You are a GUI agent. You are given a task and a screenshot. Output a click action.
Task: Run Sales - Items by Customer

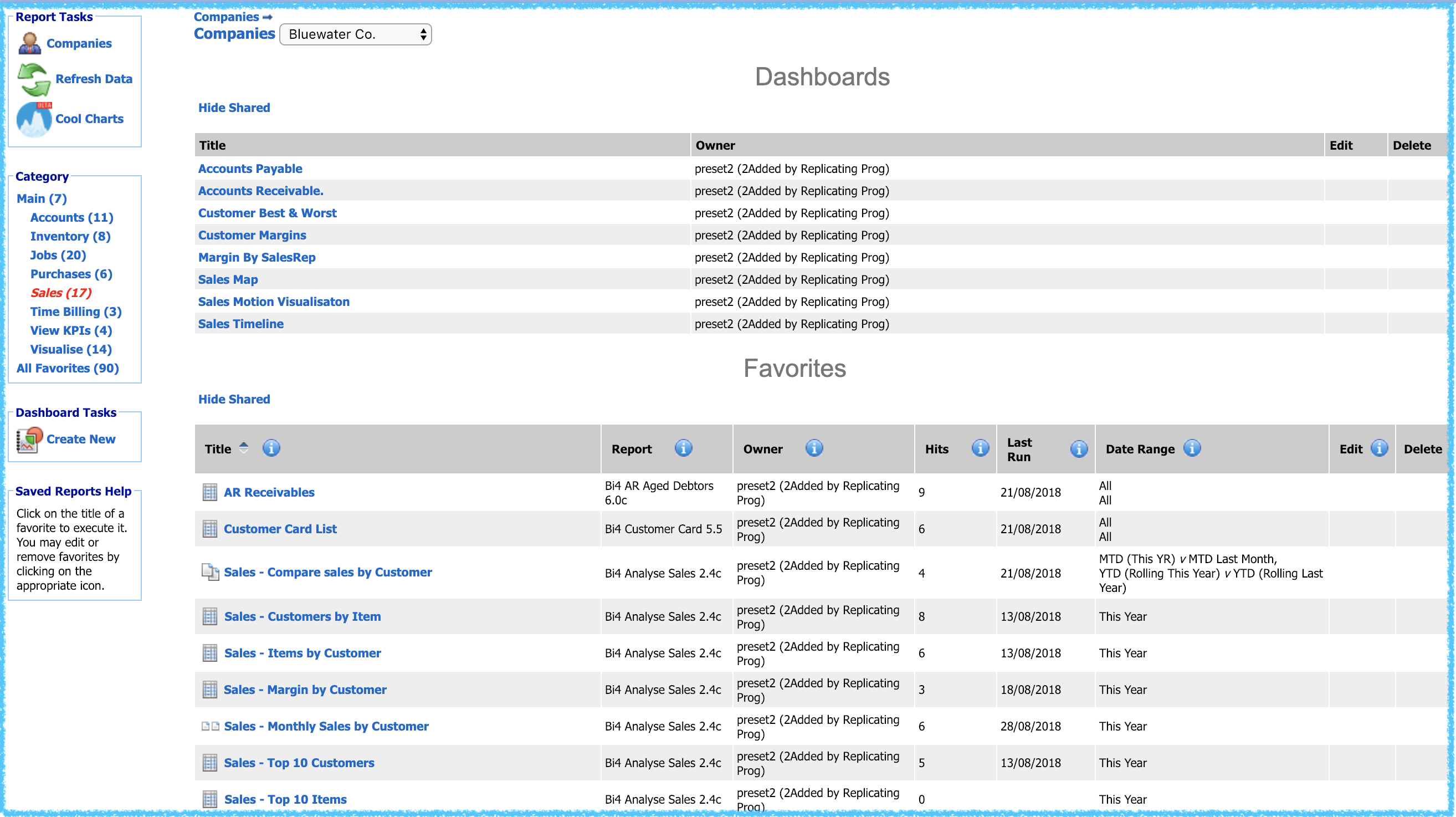tap(303, 653)
